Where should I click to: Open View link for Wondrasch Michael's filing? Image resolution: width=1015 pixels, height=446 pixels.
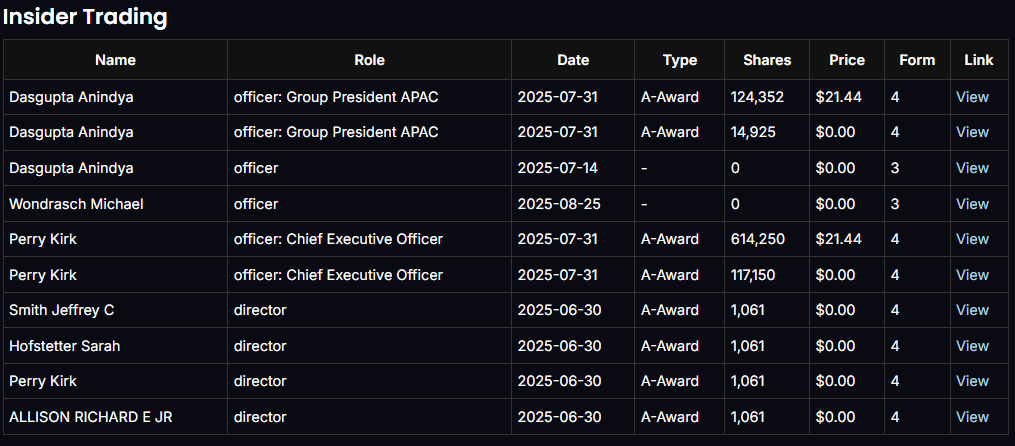pyautogui.click(x=972, y=204)
